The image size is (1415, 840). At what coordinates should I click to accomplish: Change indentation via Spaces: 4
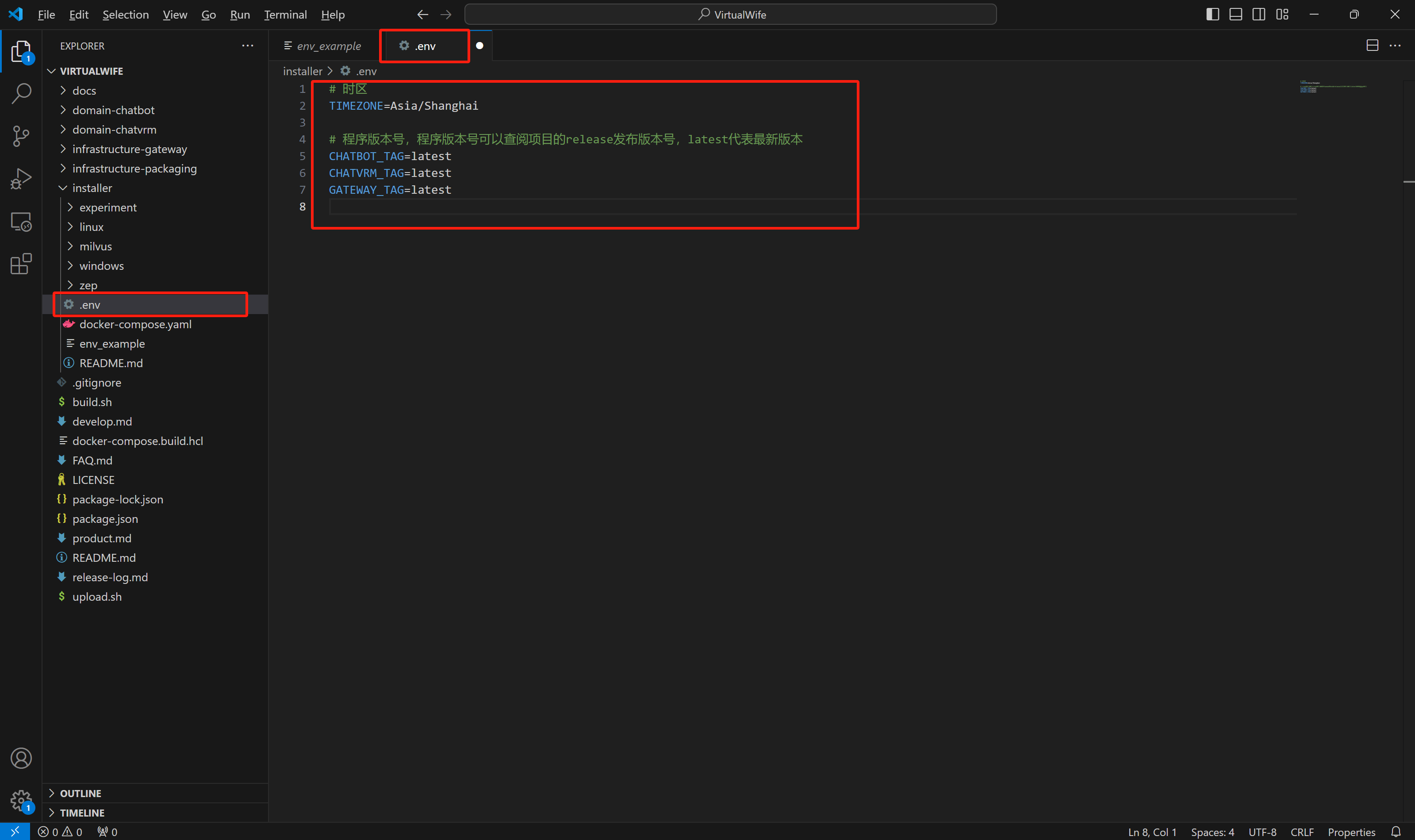click(1212, 832)
